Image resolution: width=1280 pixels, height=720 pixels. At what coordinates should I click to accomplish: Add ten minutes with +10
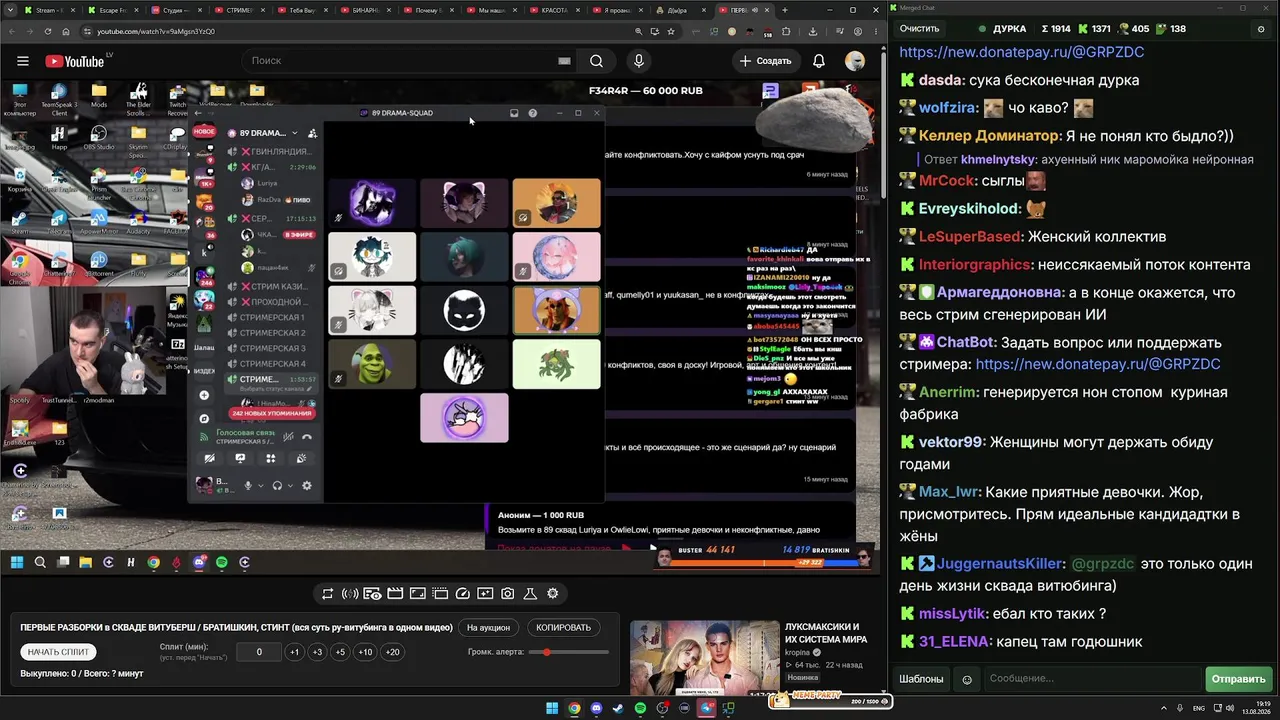(x=365, y=652)
